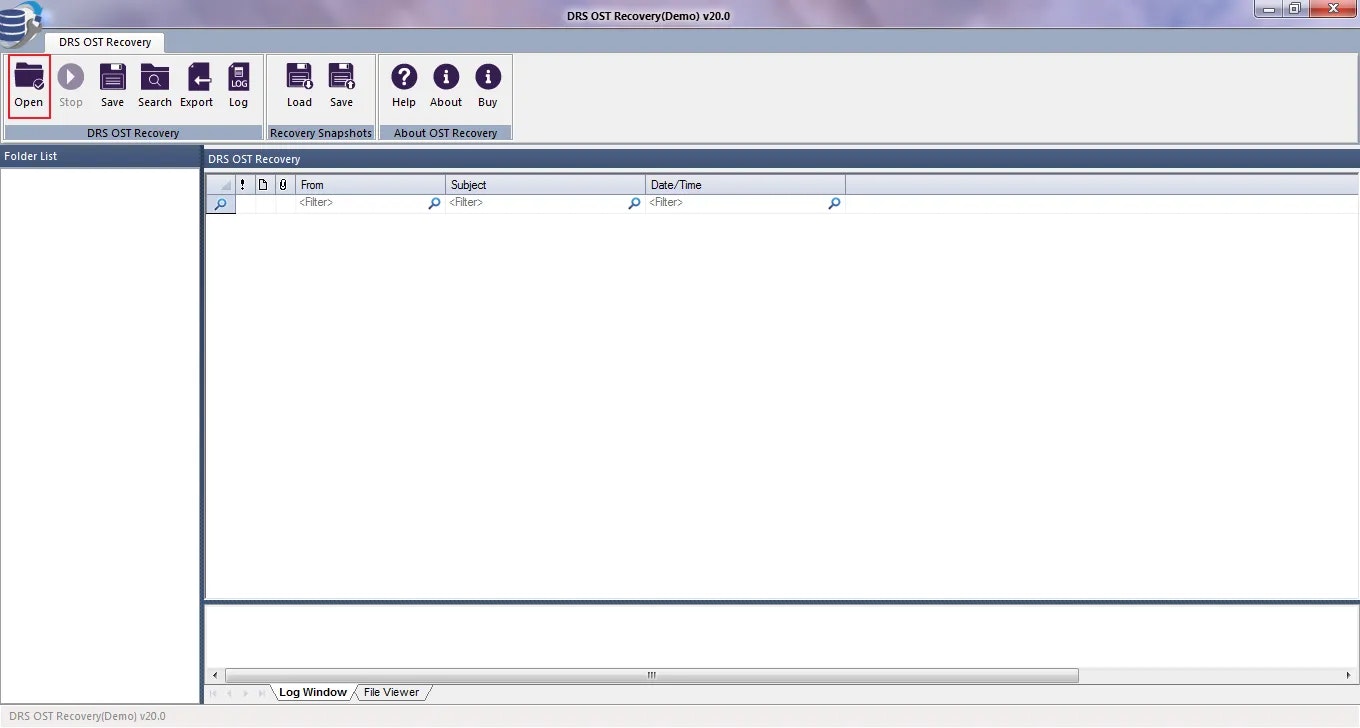This screenshot has height=728, width=1360.
Task: Select the DRS OST Recovery ribbon tab
Action: click(x=105, y=42)
